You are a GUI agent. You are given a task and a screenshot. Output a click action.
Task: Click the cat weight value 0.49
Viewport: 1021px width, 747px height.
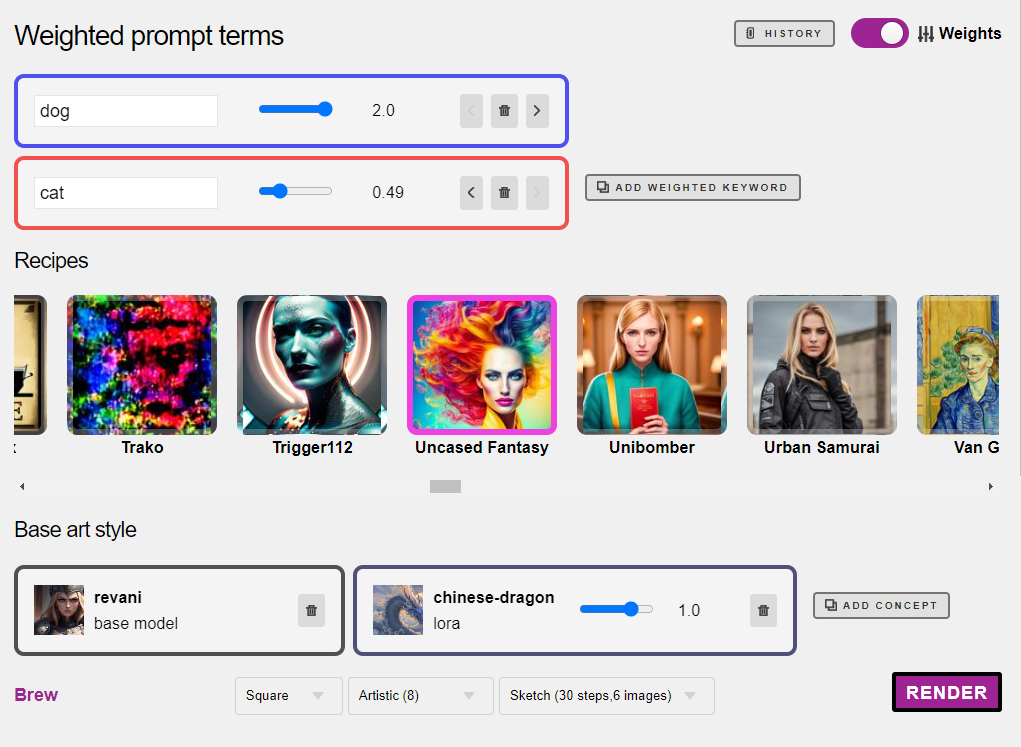click(x=388, y=193)
